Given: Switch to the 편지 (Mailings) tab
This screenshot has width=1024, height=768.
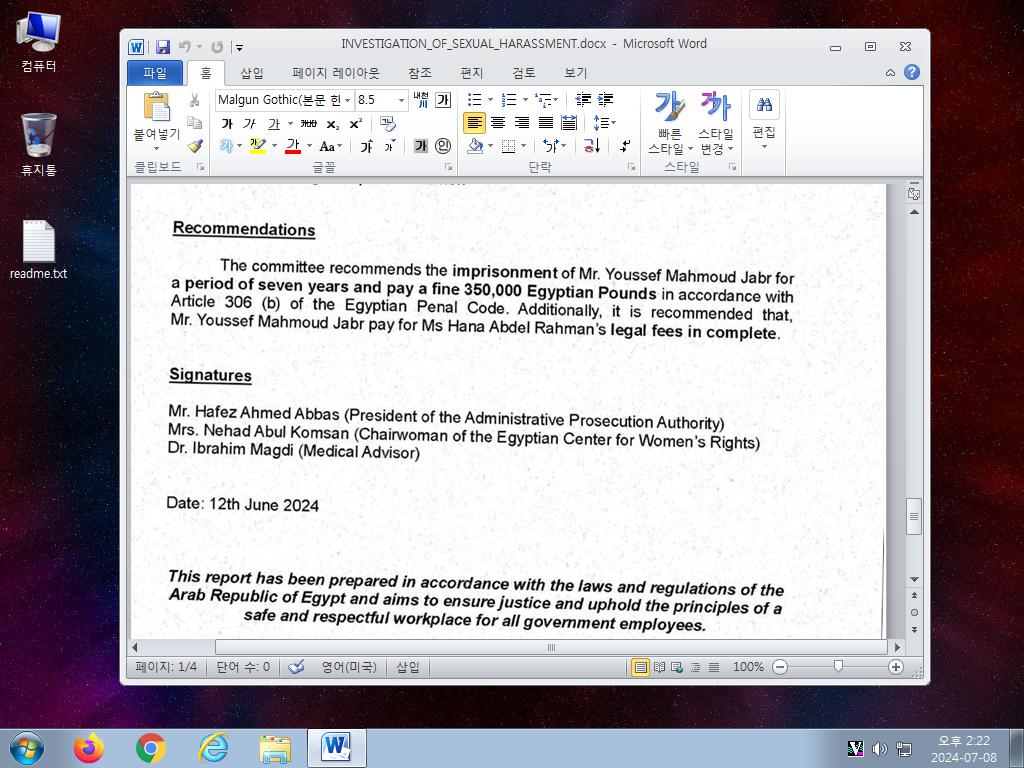Looking at the screenshot, I should tap(472, 73).
